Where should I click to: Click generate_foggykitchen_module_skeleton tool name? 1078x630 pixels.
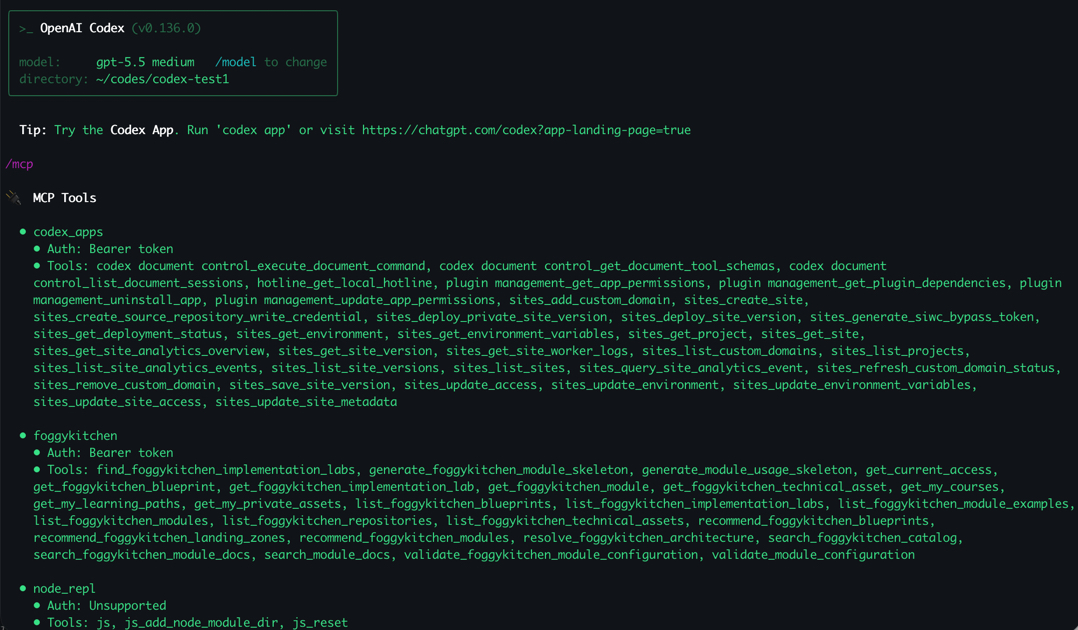point(498,470)
